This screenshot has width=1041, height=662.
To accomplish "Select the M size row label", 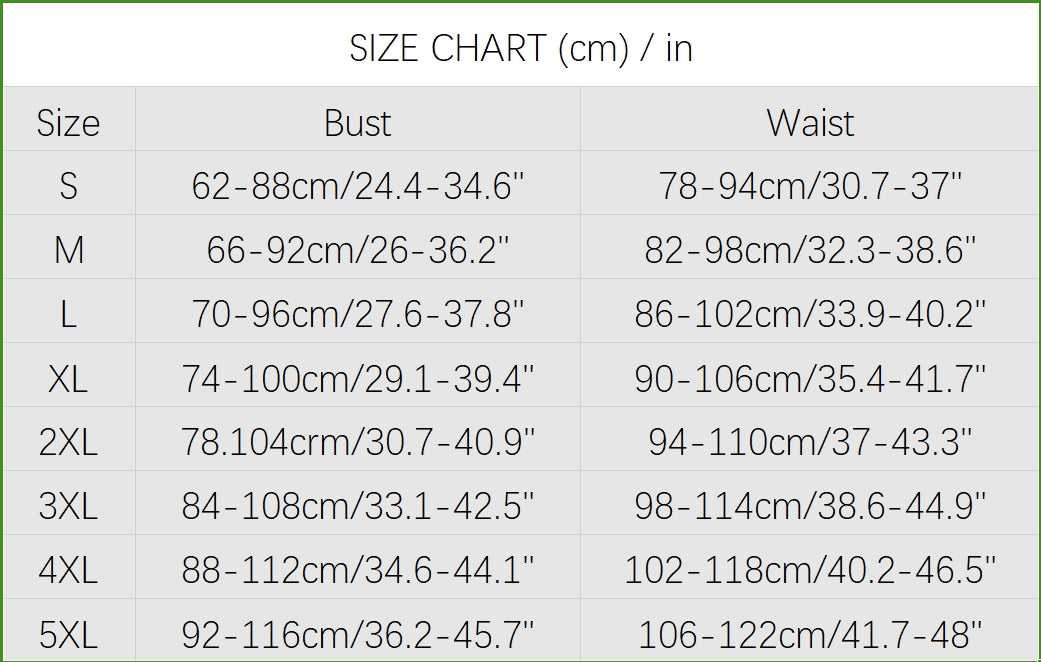I will pos(68,250).
